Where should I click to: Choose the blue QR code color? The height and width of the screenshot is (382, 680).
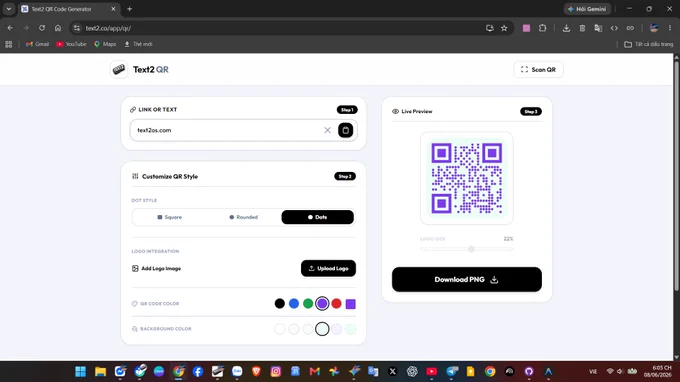pos(294,304)
